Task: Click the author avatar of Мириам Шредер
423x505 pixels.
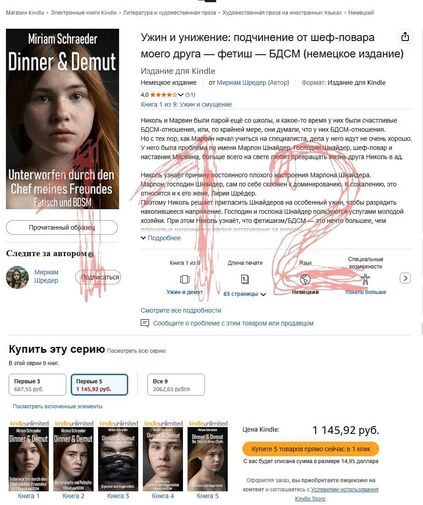Action: 17,277
